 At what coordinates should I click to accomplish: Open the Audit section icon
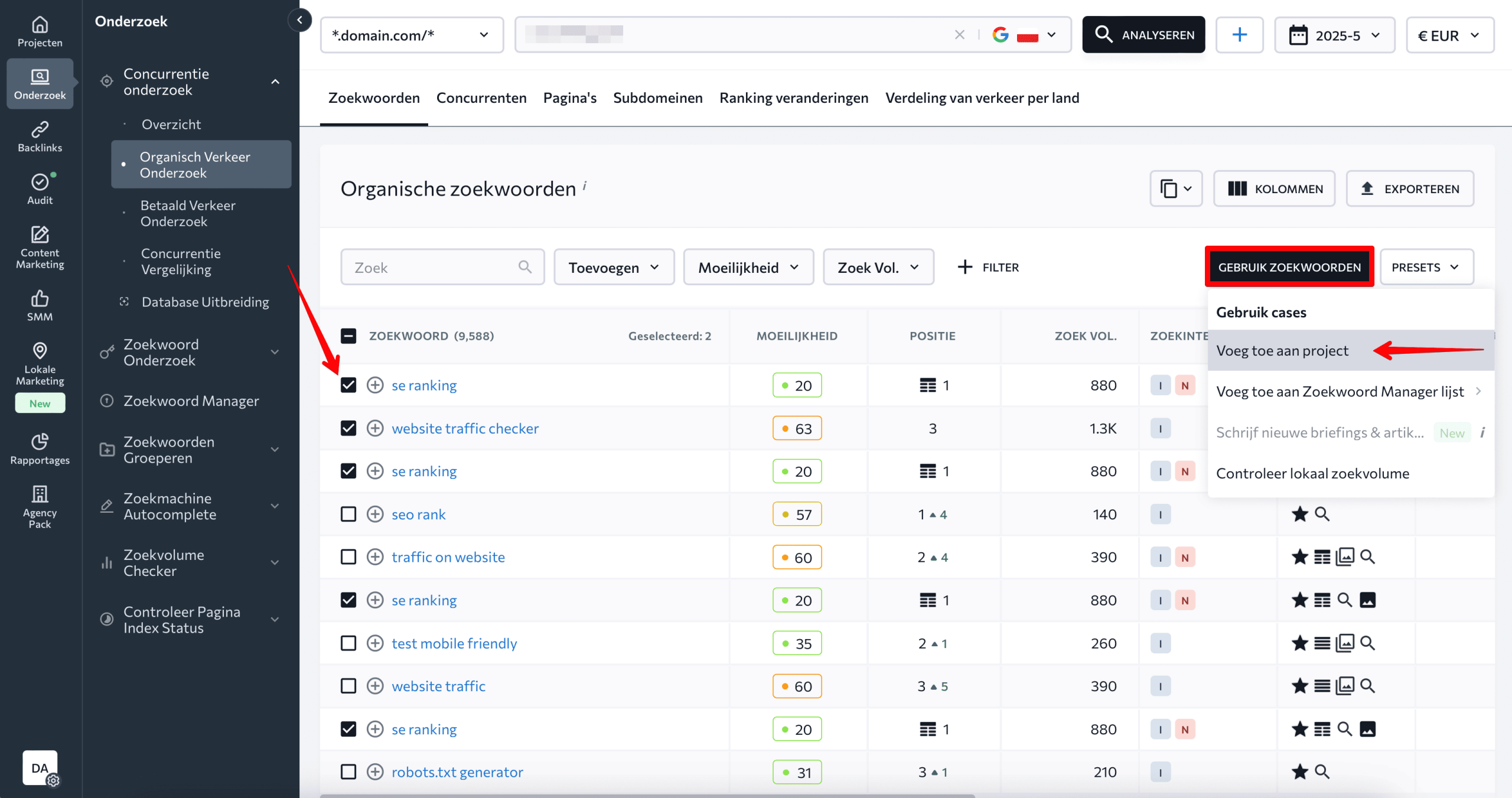pos(40,182)
